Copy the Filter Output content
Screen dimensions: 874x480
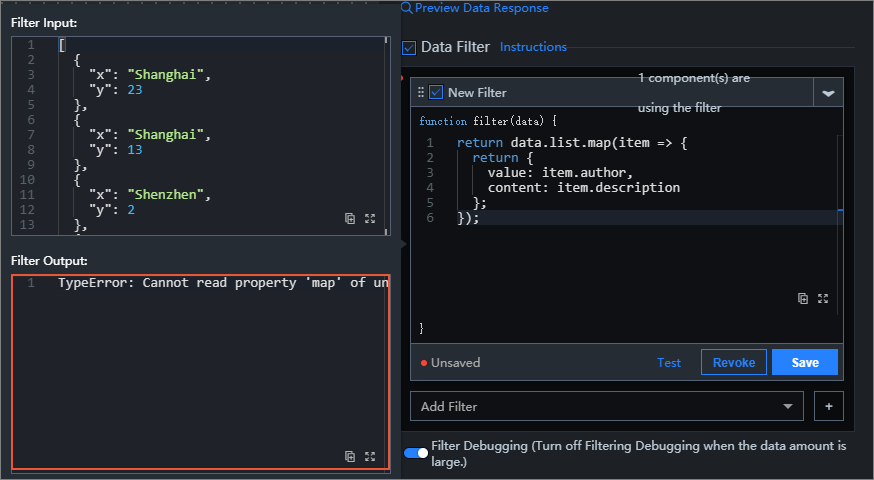coord(350,456)
